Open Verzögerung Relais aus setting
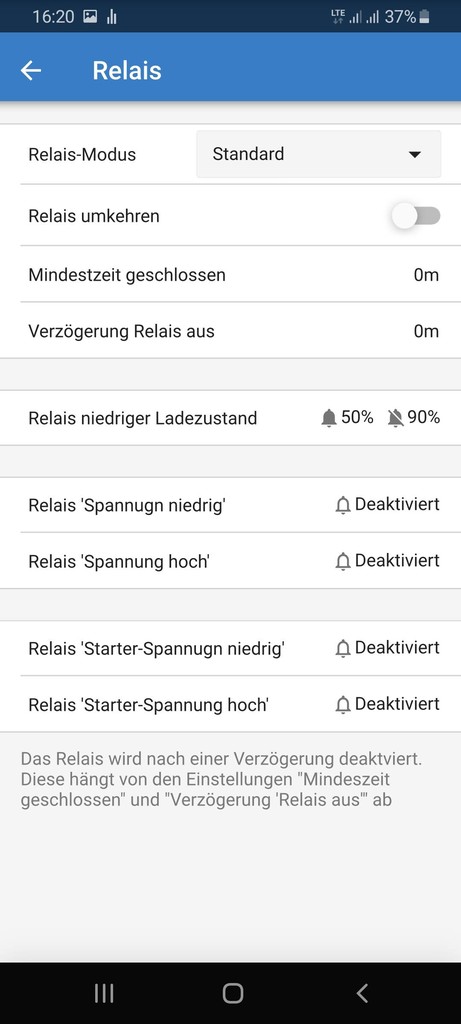 [230, 331]
